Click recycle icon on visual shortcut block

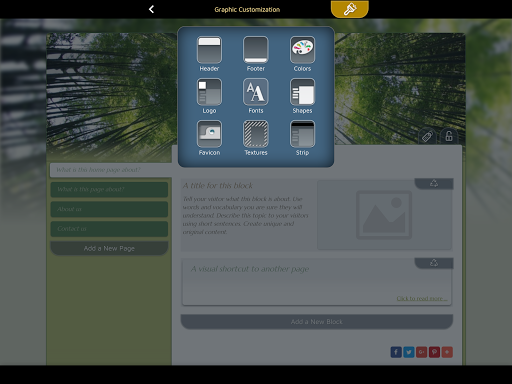[x=434, y=263]
